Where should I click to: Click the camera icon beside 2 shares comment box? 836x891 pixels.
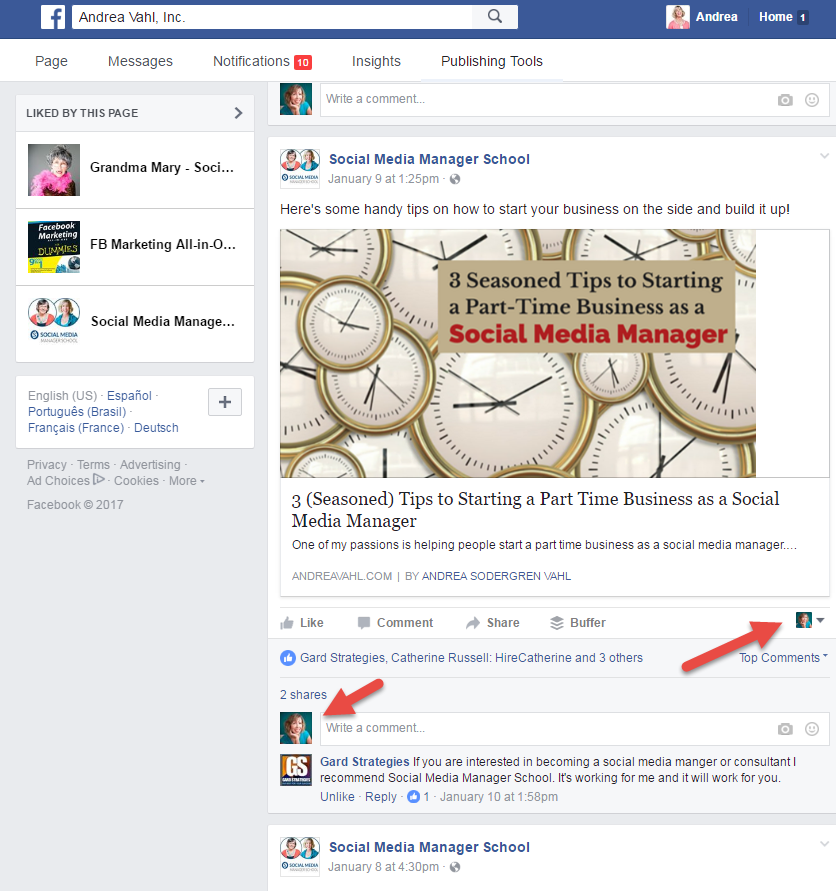point(785,729)
